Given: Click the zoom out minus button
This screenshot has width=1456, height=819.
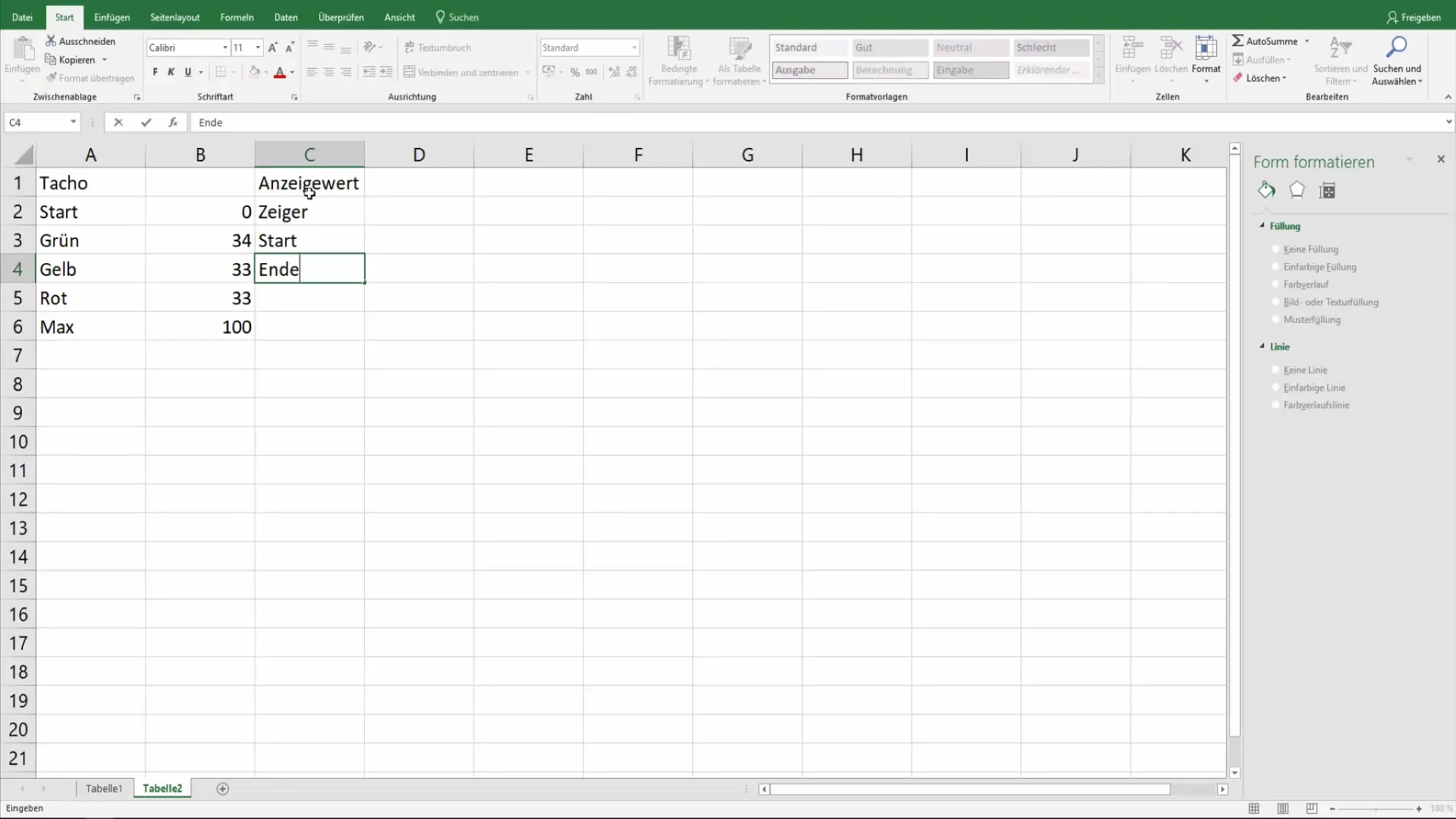Looking at the screenshot, I should 1332,809.
